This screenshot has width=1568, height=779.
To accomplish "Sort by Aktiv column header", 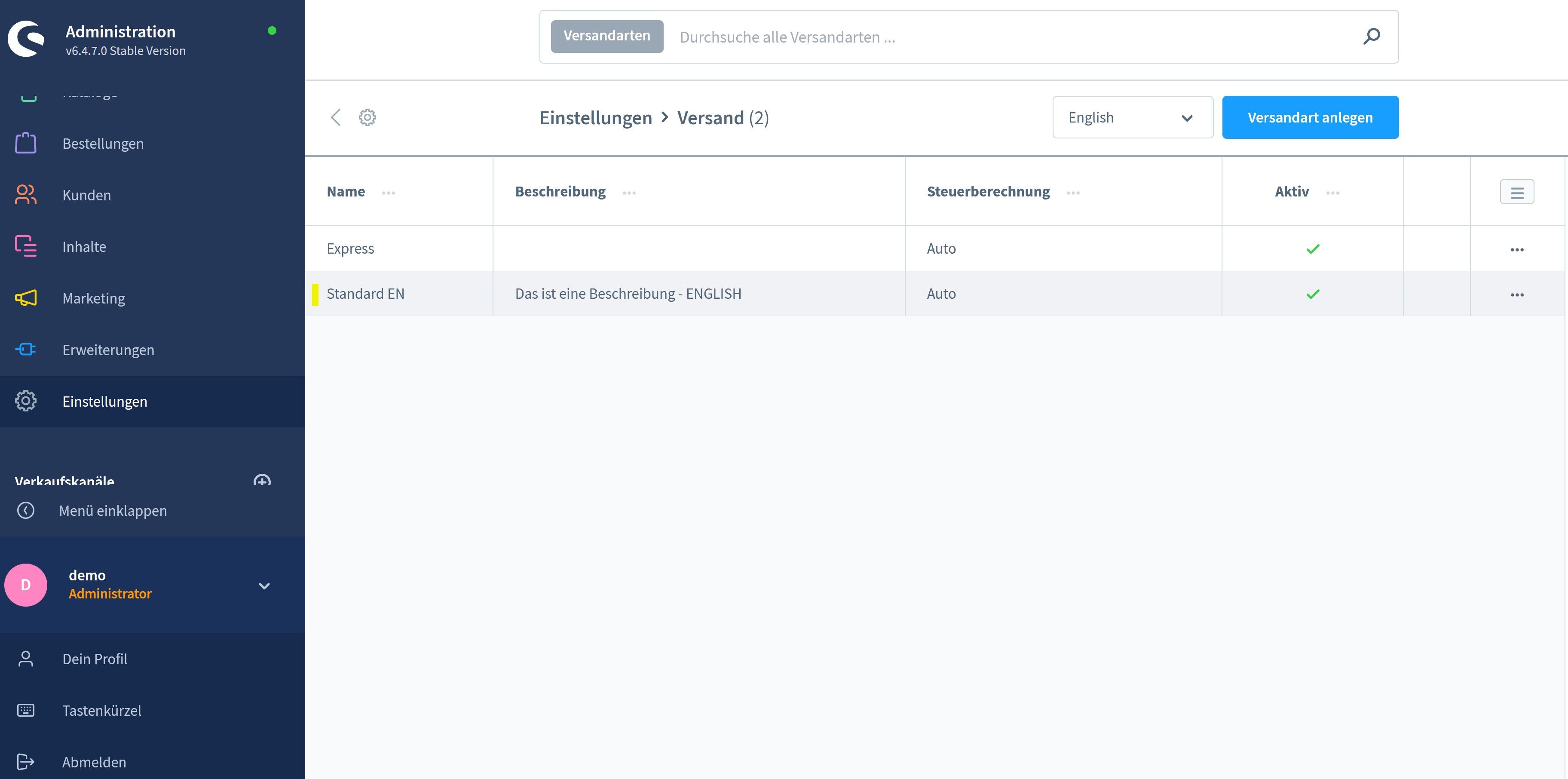I will (x=1292, y=192).
